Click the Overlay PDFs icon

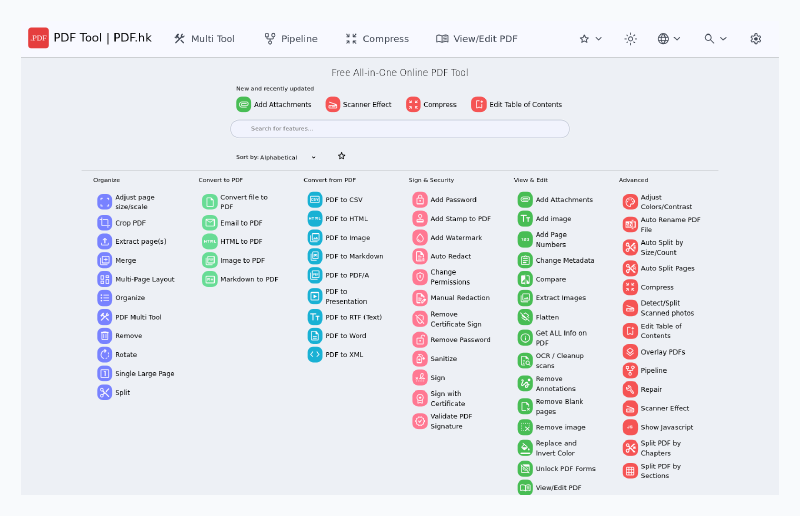pyautogui.click(x=630, y=352)
